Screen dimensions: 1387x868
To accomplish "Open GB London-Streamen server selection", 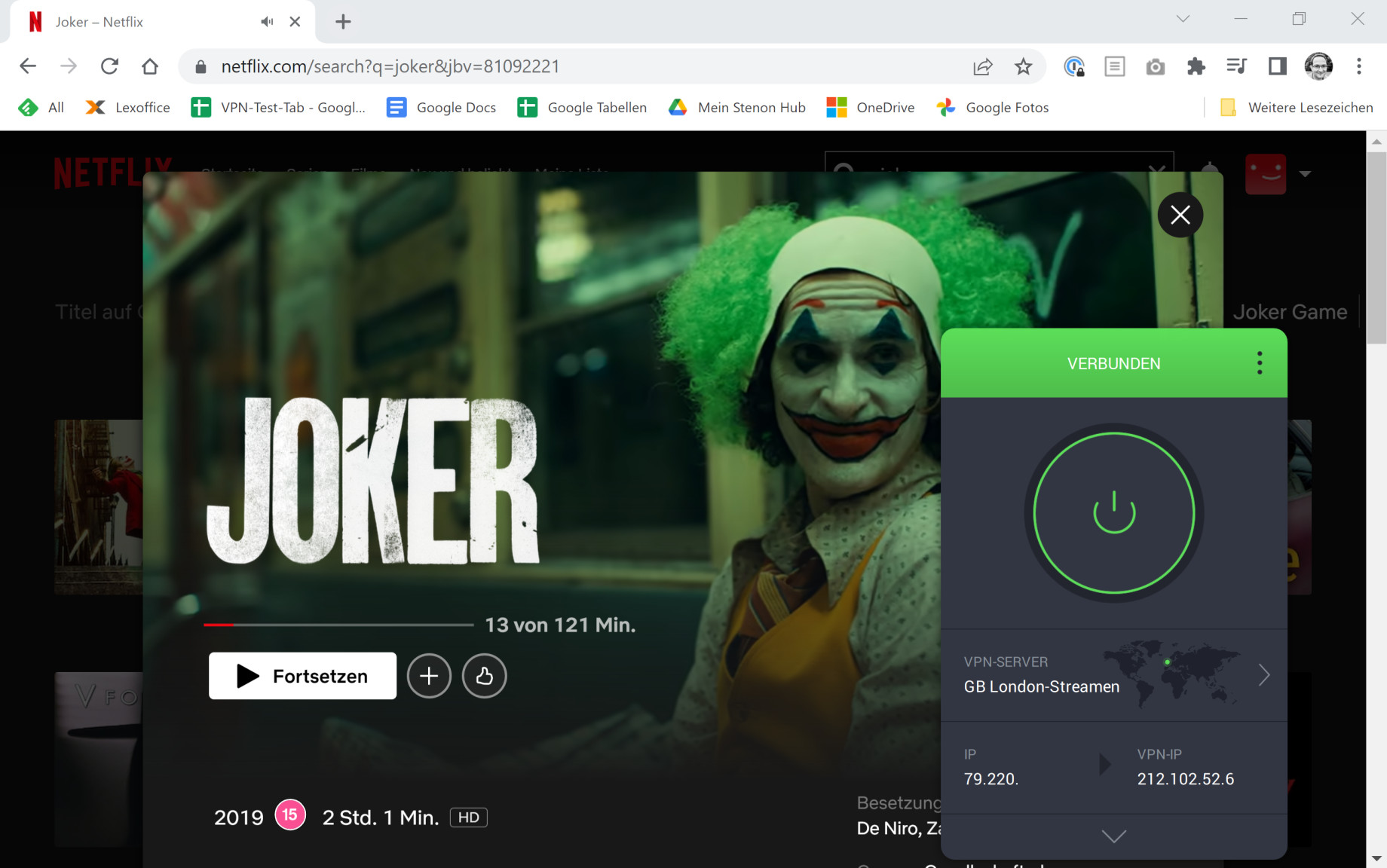I will [x=1114, y=675].
